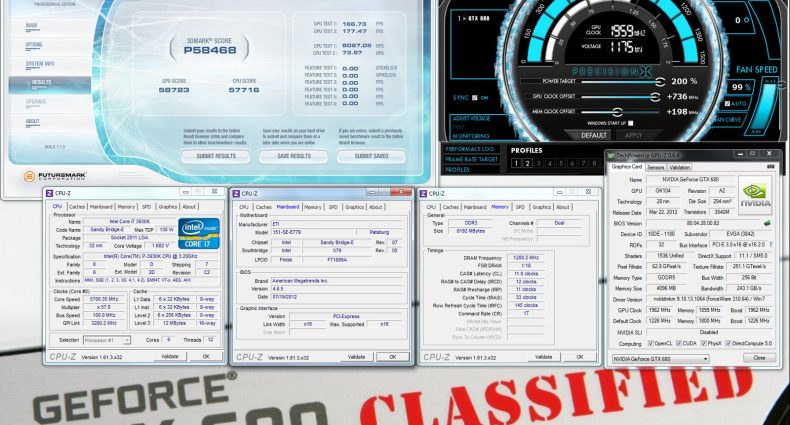Toggle the PhysX checkbox in GPU-Z
The width and height of the screenshot is (790, 425).
(704, 343)
